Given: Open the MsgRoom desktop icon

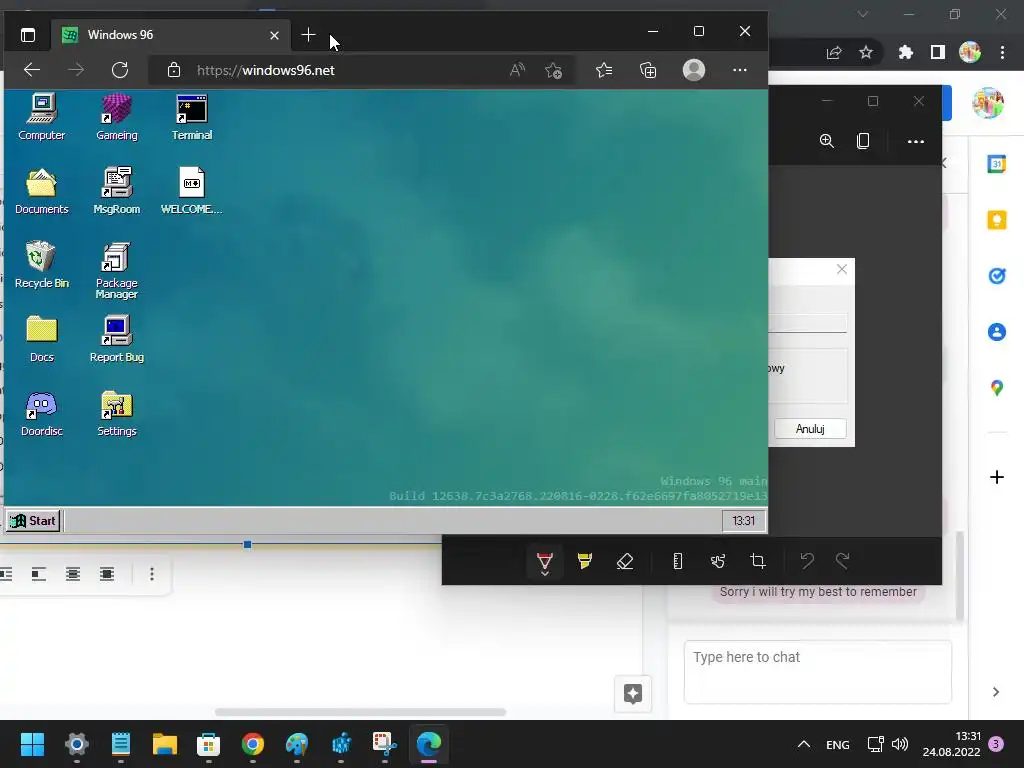Looking at the screenshot, I should pyautogui.click(x=116, y=191).
